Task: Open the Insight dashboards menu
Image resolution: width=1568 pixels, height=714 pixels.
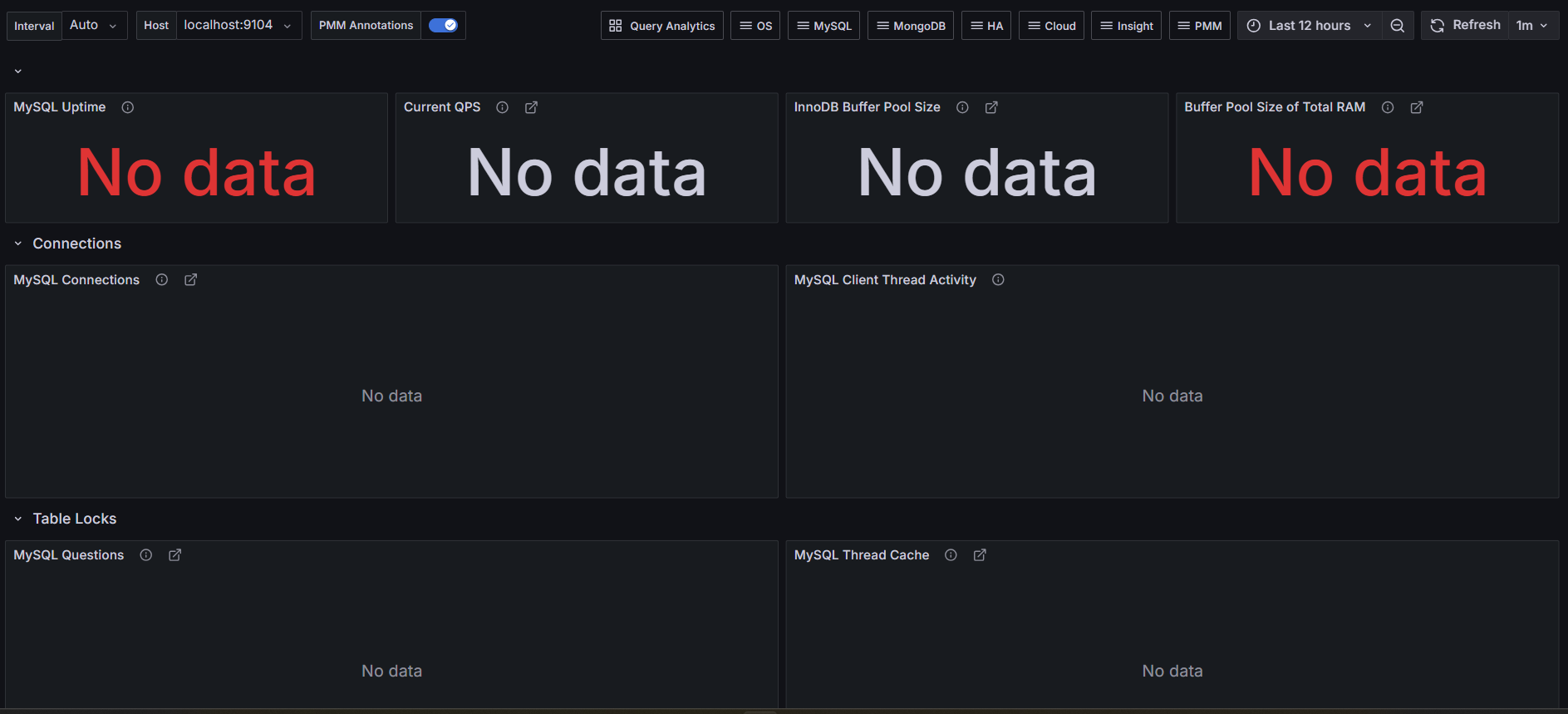Action: [1126, 26]
